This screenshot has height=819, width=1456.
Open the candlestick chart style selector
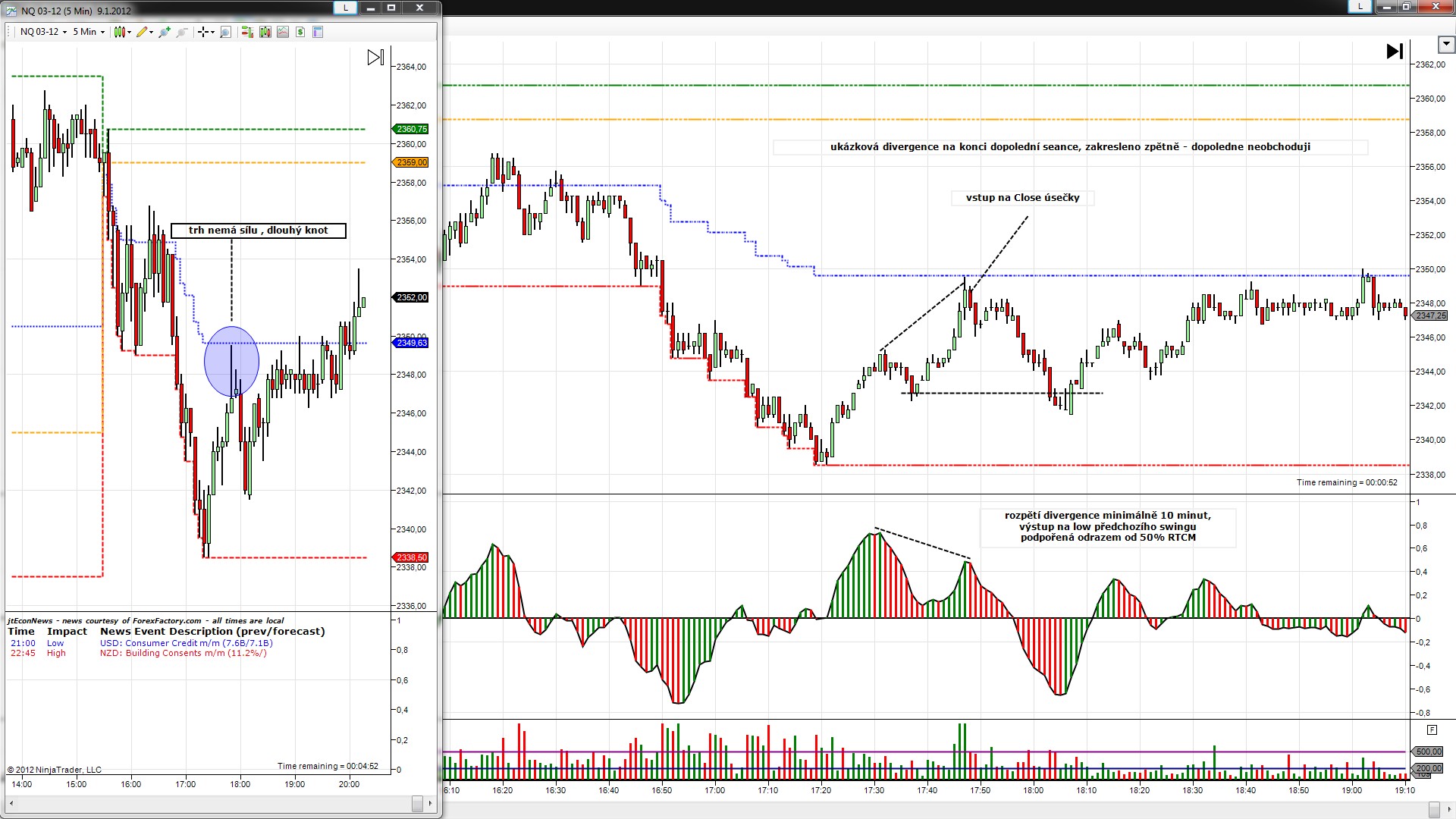tap(121, 32)
